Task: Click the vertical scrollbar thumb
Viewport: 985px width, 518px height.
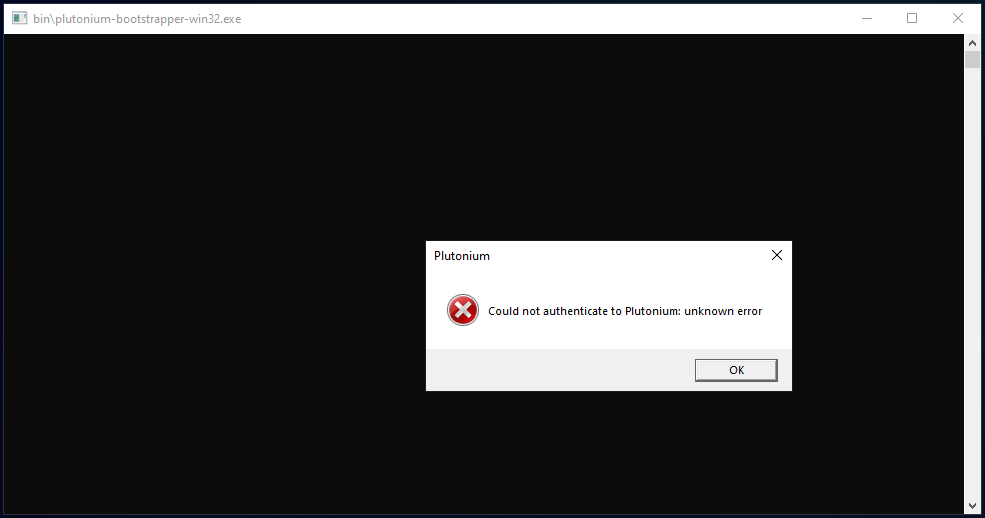Action: point(972,60)
